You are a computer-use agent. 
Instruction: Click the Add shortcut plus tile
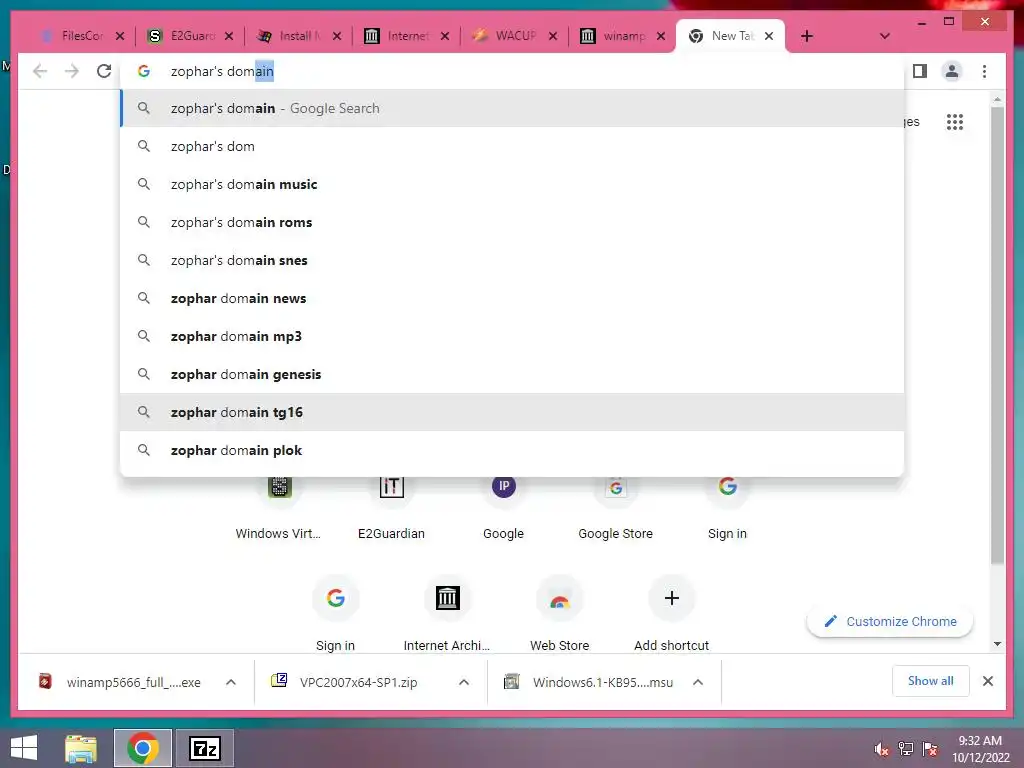(x=671, y=611)
